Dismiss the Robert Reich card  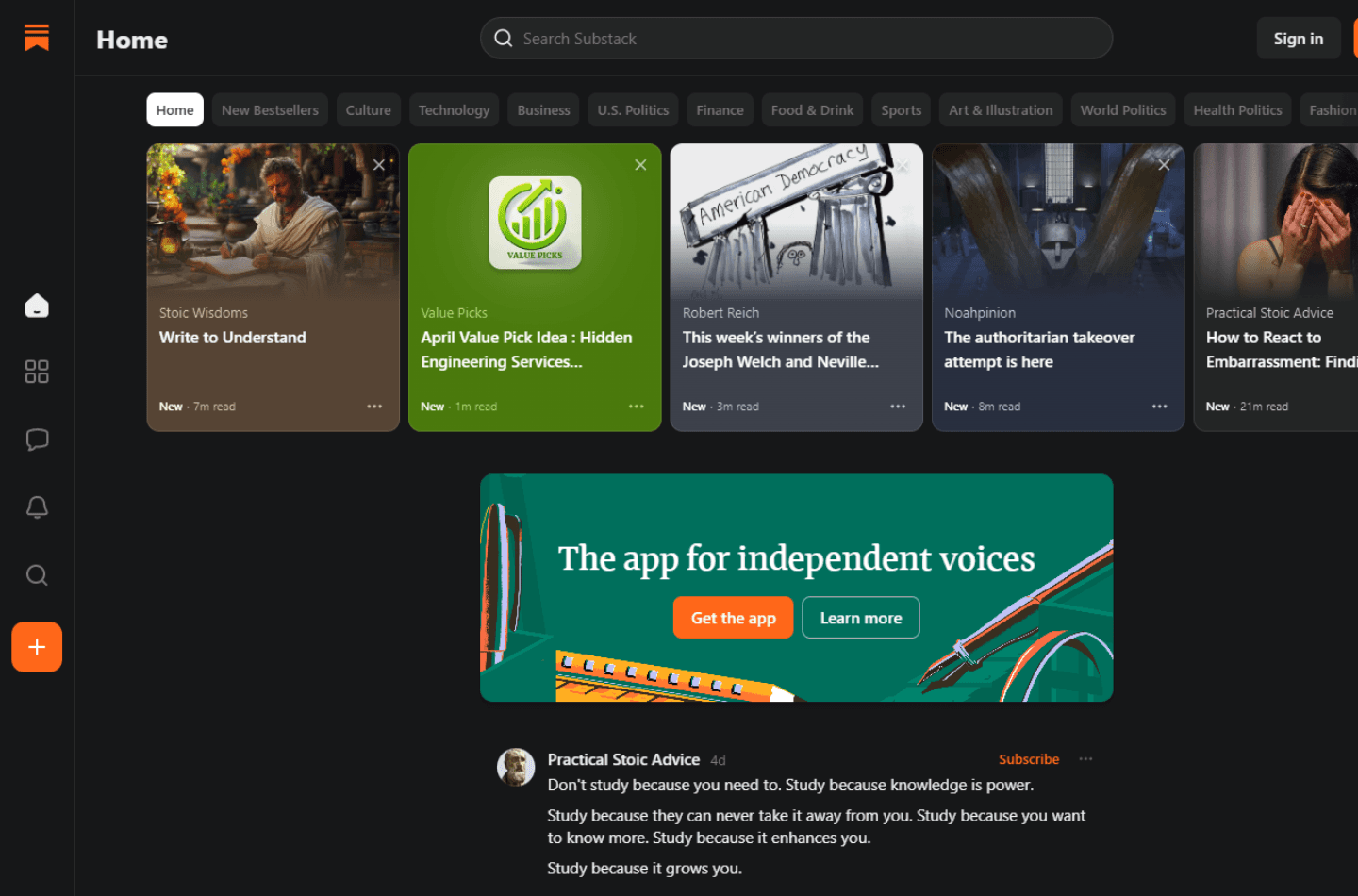click(903, 165)
